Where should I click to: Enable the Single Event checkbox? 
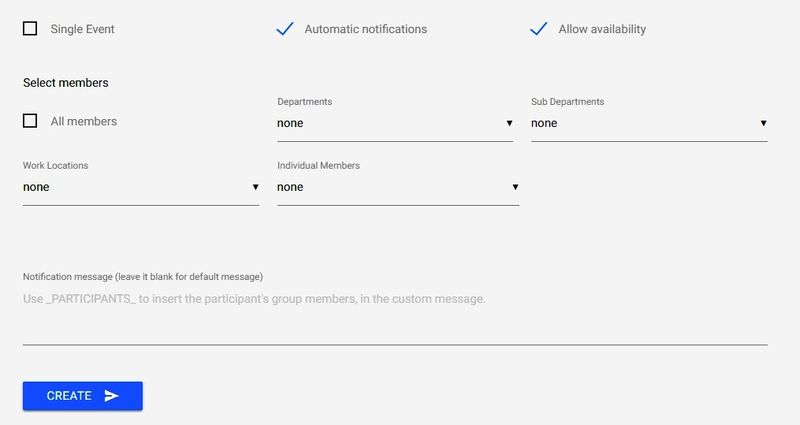pyautogui.click(x=30, y=29)
